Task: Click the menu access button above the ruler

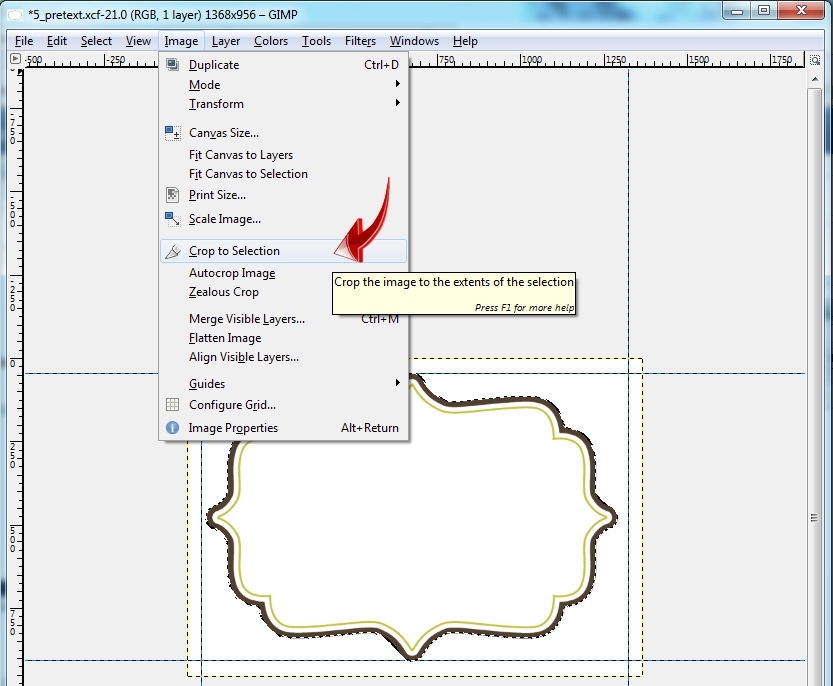Action: (14, 59)
